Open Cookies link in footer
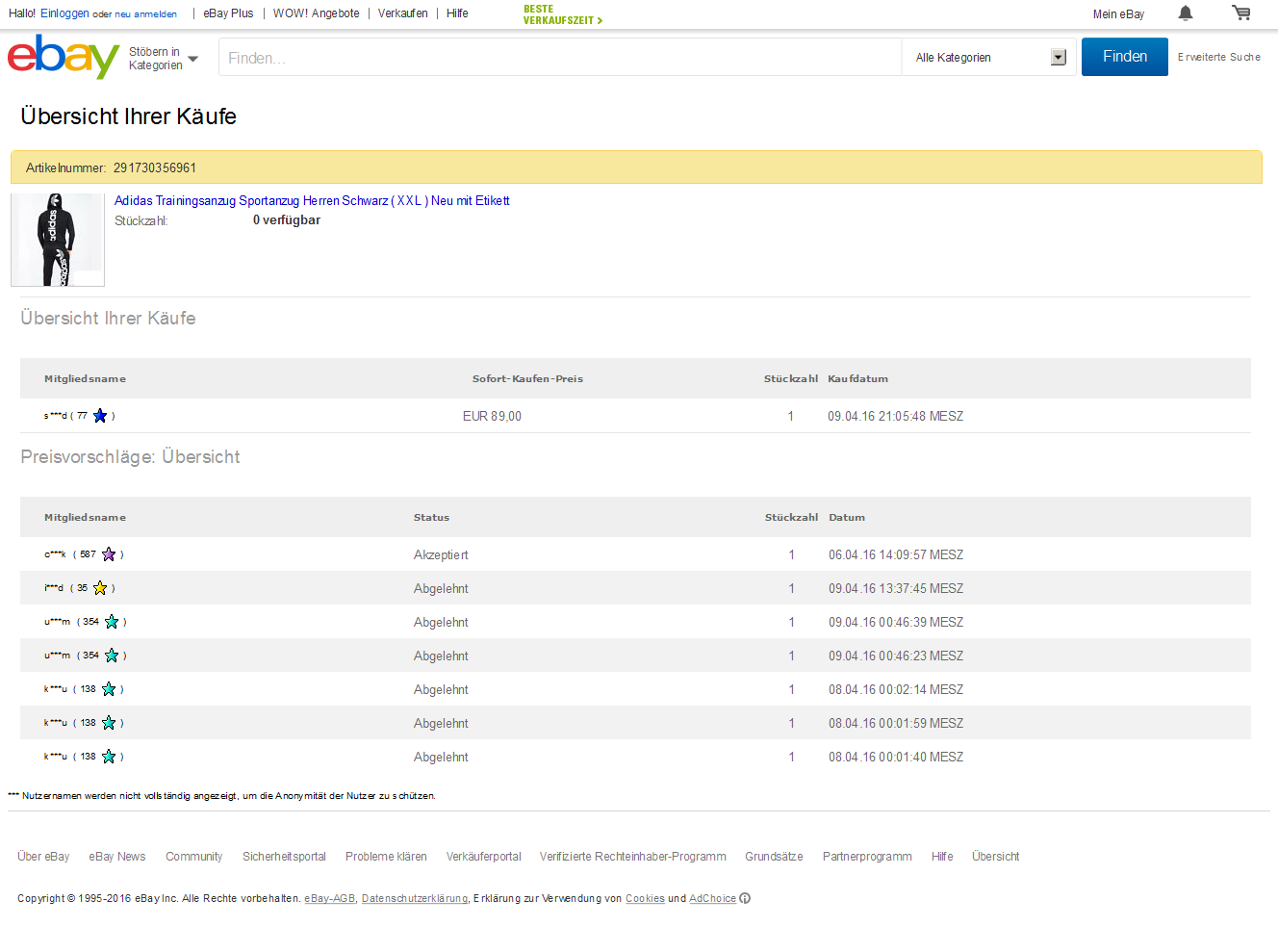1278x952 pixels. pos(645,899)
